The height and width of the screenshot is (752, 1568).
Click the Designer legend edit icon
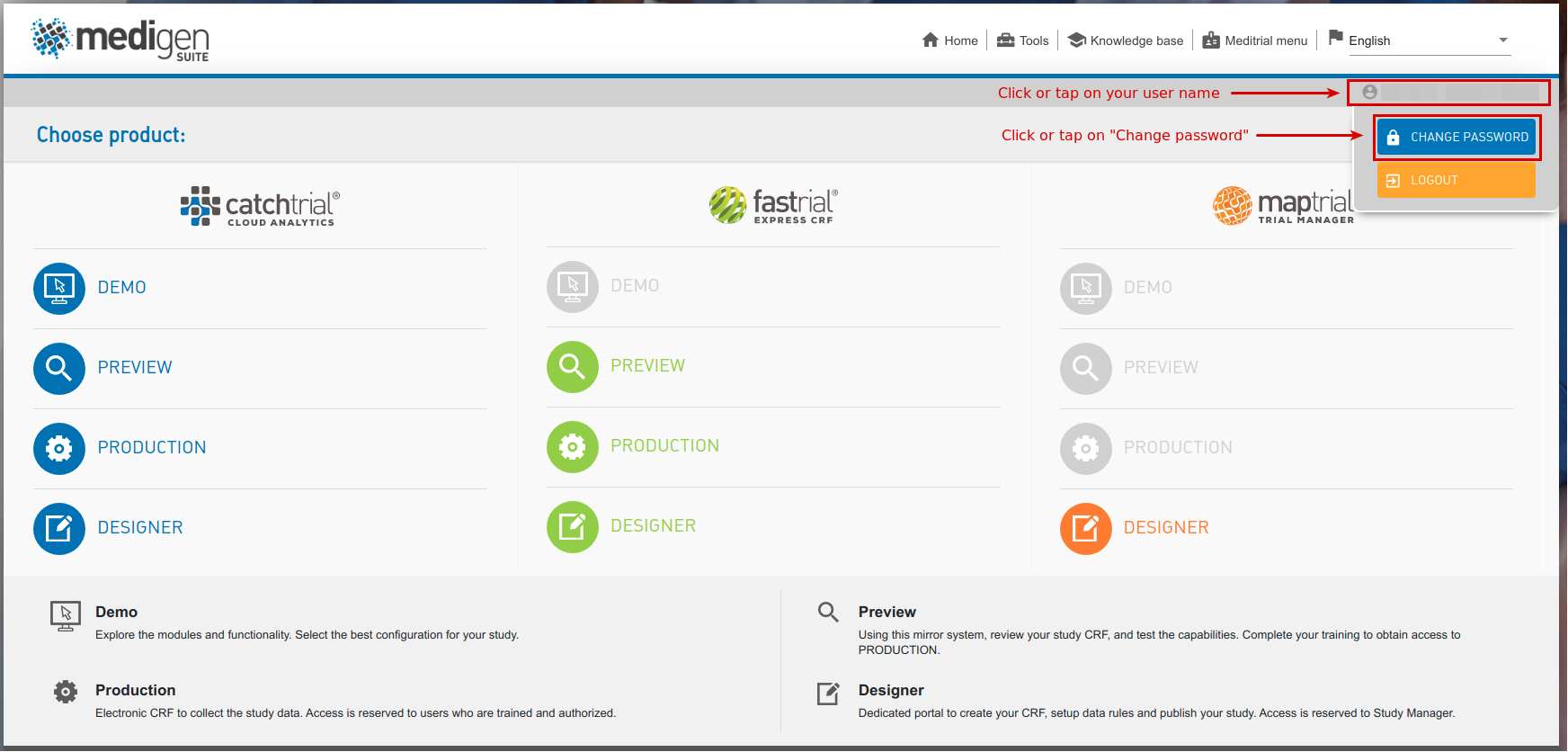click(x=828, y=694)
